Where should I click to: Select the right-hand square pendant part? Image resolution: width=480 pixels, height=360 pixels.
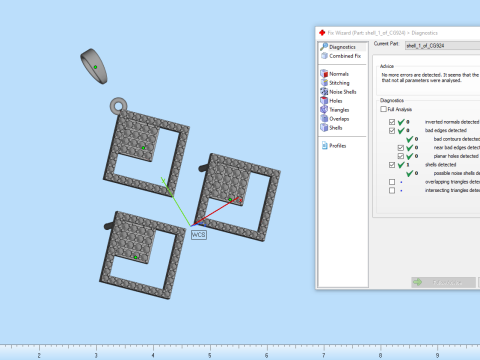pos(238,197)
